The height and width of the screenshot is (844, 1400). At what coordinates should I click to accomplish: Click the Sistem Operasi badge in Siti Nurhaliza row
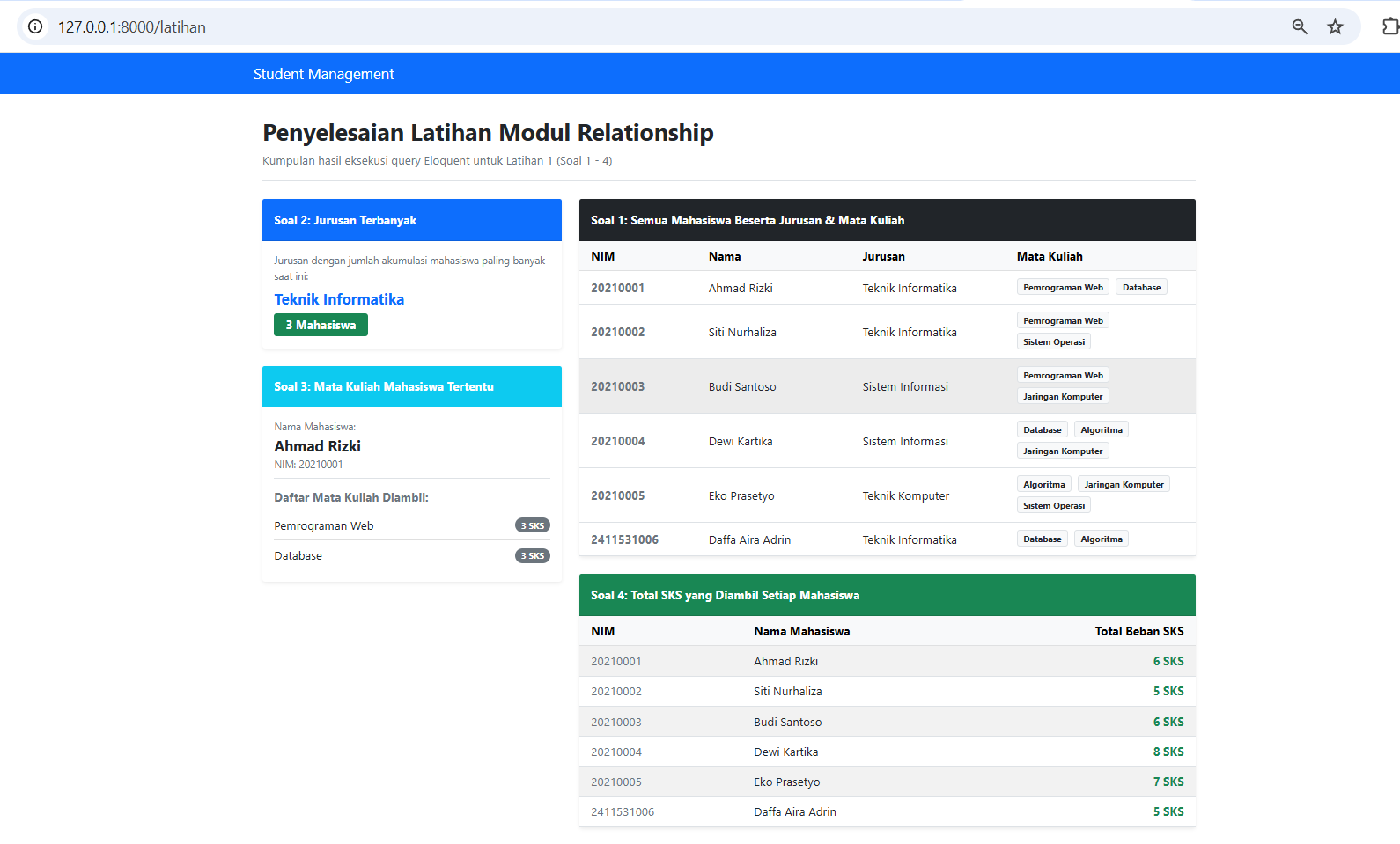[1054, 341]
